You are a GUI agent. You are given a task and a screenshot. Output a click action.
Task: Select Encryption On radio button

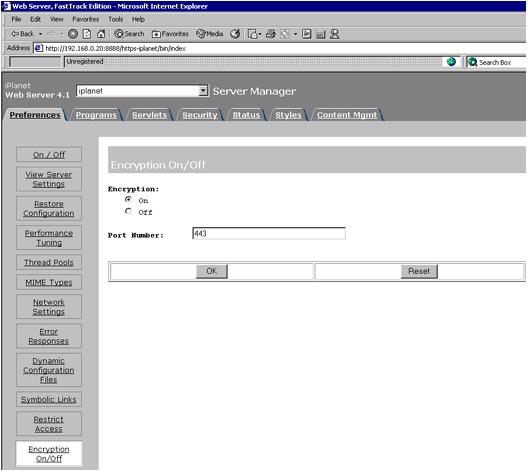128,200
